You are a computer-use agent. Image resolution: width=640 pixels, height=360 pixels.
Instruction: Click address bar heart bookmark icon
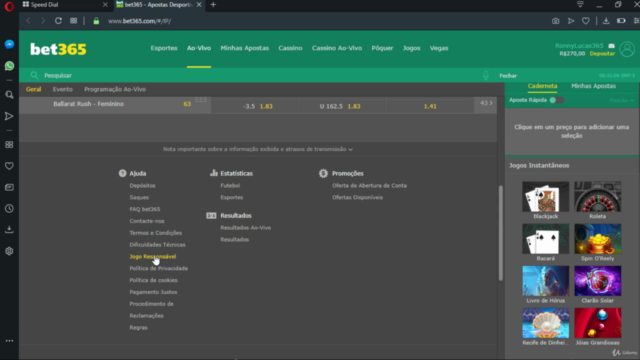click(586, 21)
